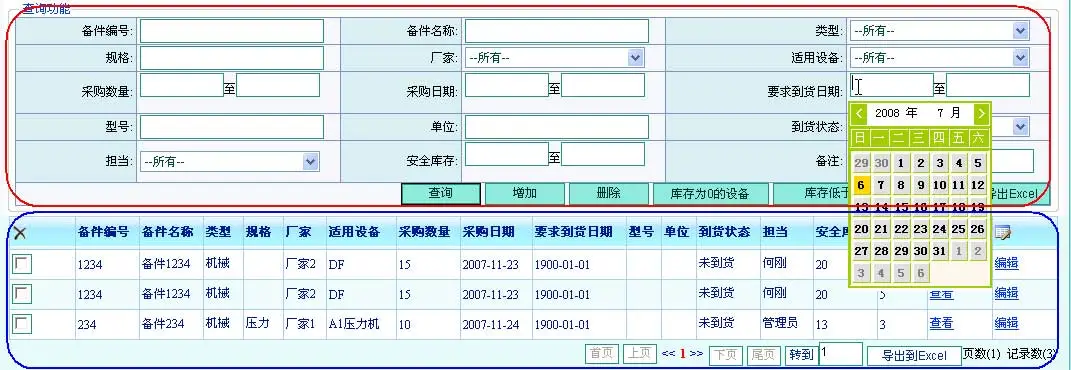
Task: Focus the page number box beside 转到
Action: point(841,354)
